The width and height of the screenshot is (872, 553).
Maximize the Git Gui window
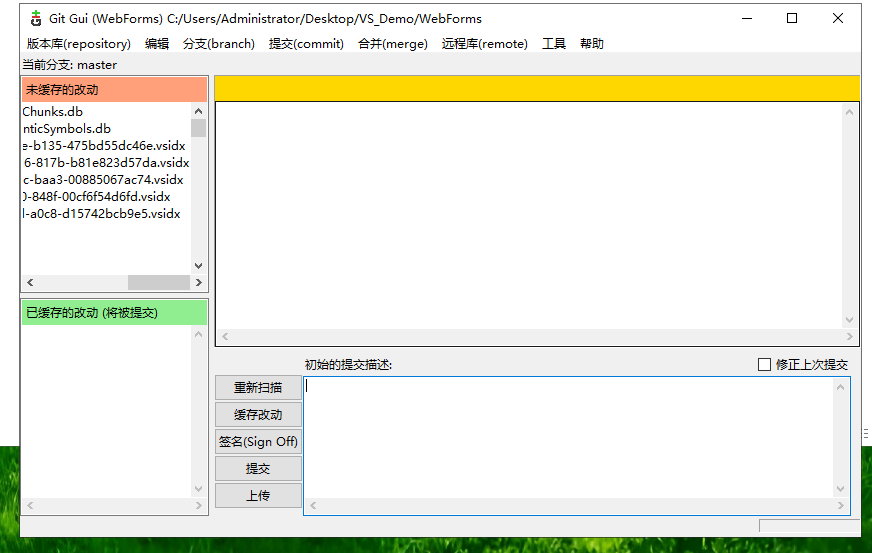(x=792, y=18)
